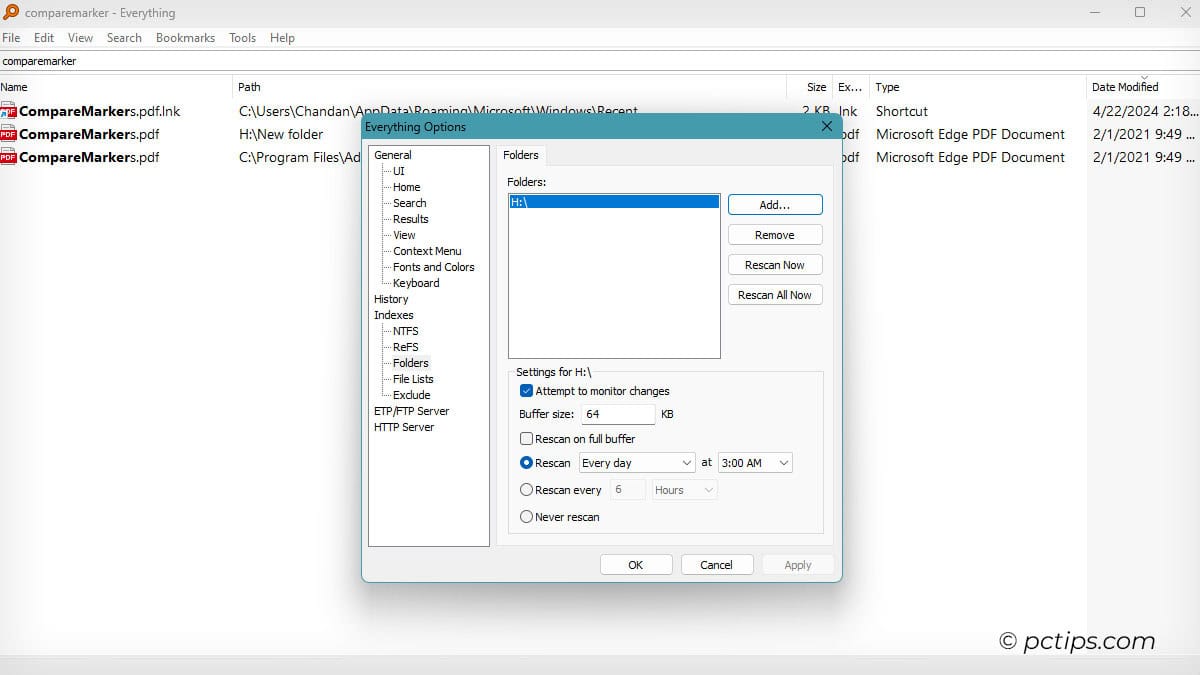Select Fonts and Colors in the options tree
The image size is (1200, 675).
[431, 267]
